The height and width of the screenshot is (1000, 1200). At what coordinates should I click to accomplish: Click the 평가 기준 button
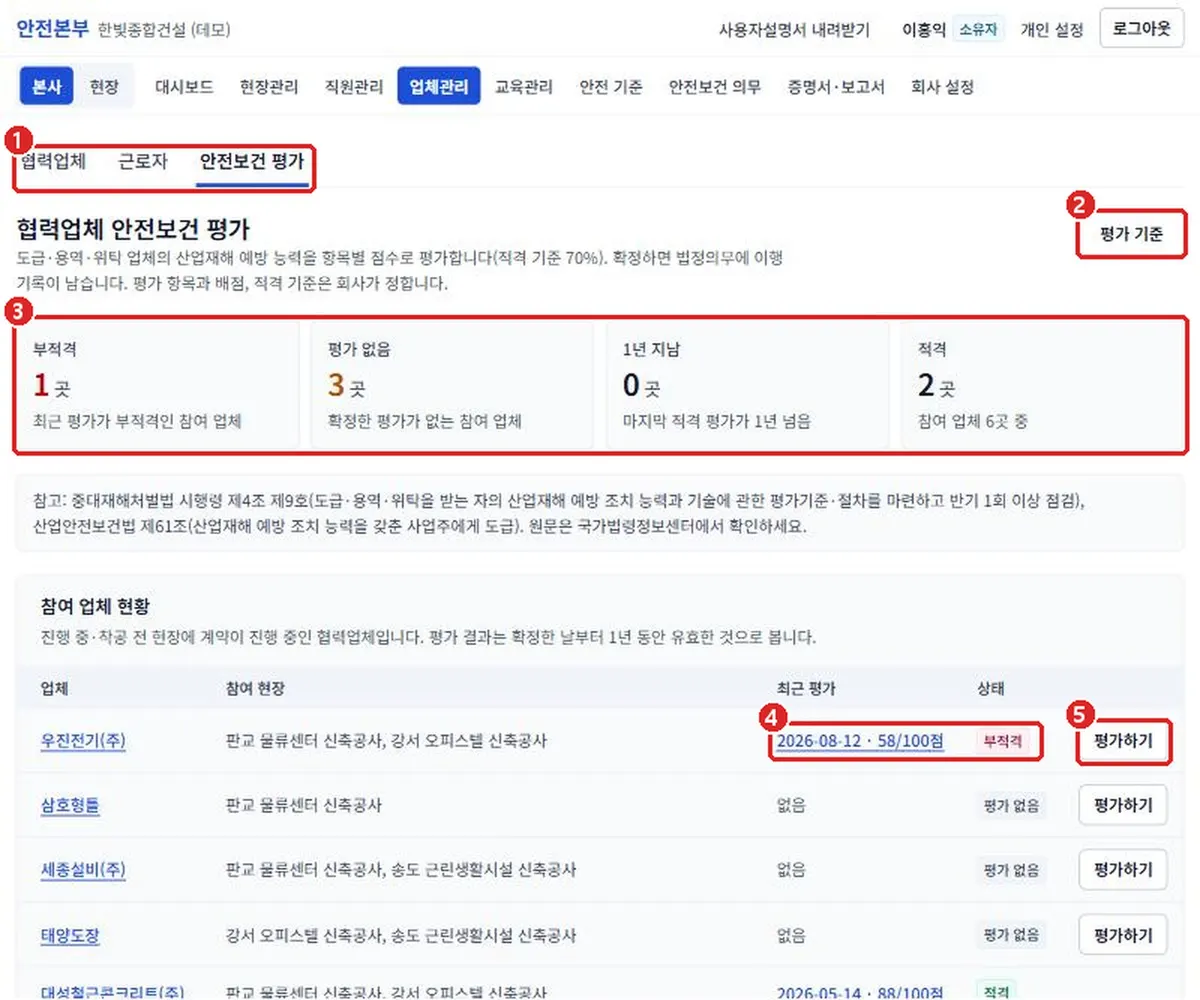click(1131, 236)
